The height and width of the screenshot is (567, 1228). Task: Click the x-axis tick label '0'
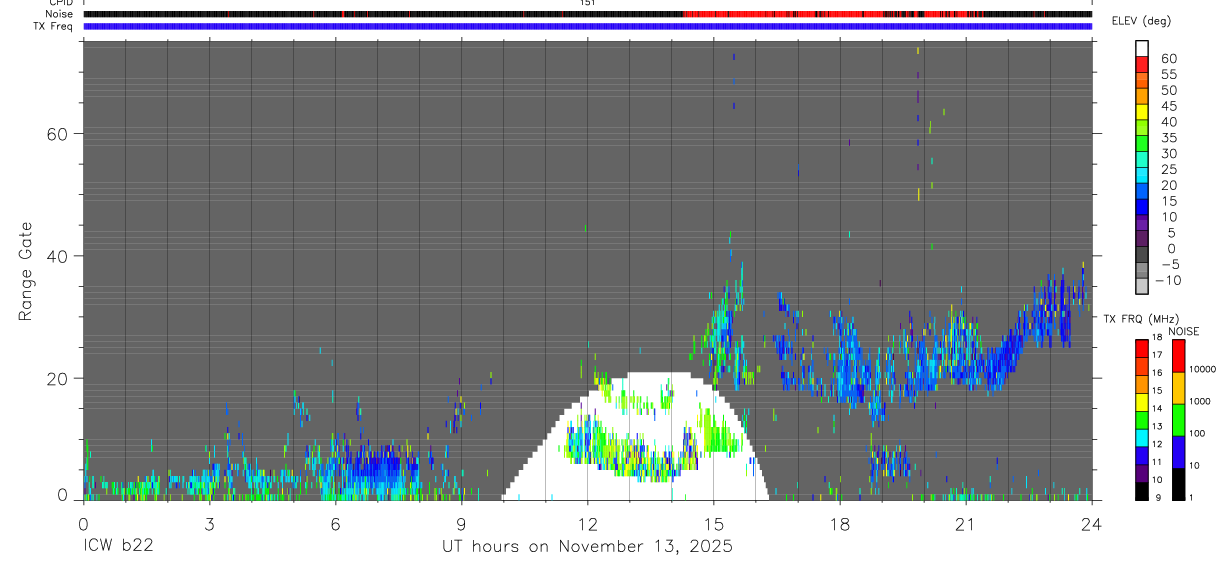point(83,523)
